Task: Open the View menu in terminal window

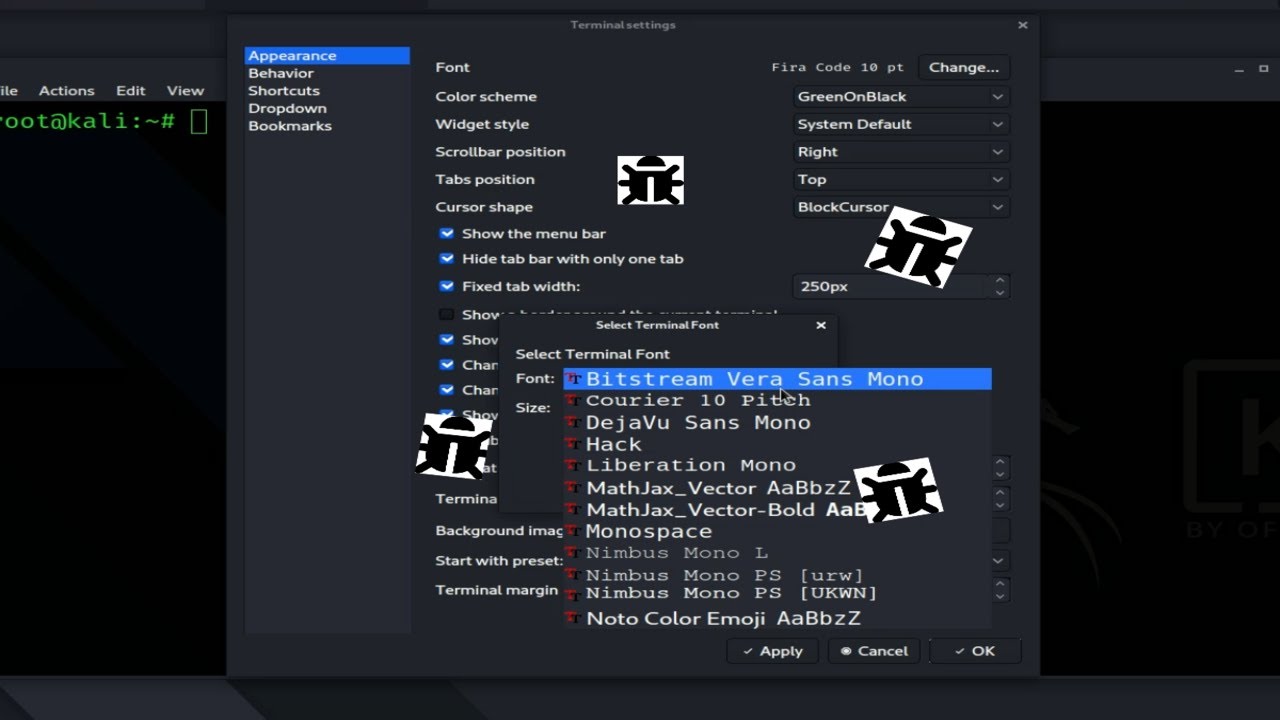Action: [x=185, y=91]
